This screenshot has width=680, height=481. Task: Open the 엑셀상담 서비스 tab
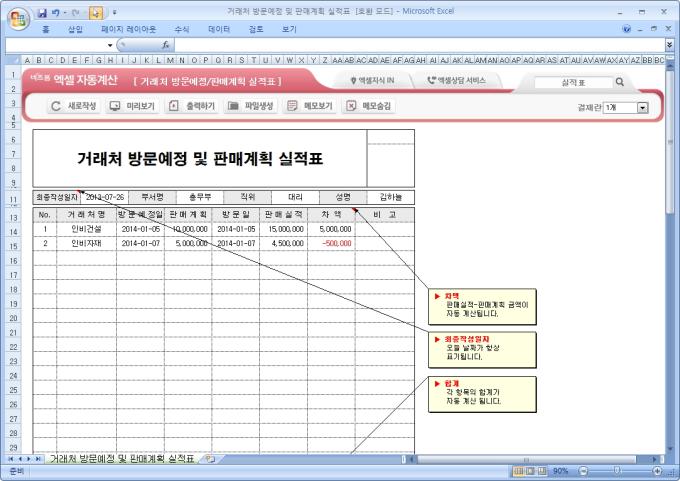[457, 80]
